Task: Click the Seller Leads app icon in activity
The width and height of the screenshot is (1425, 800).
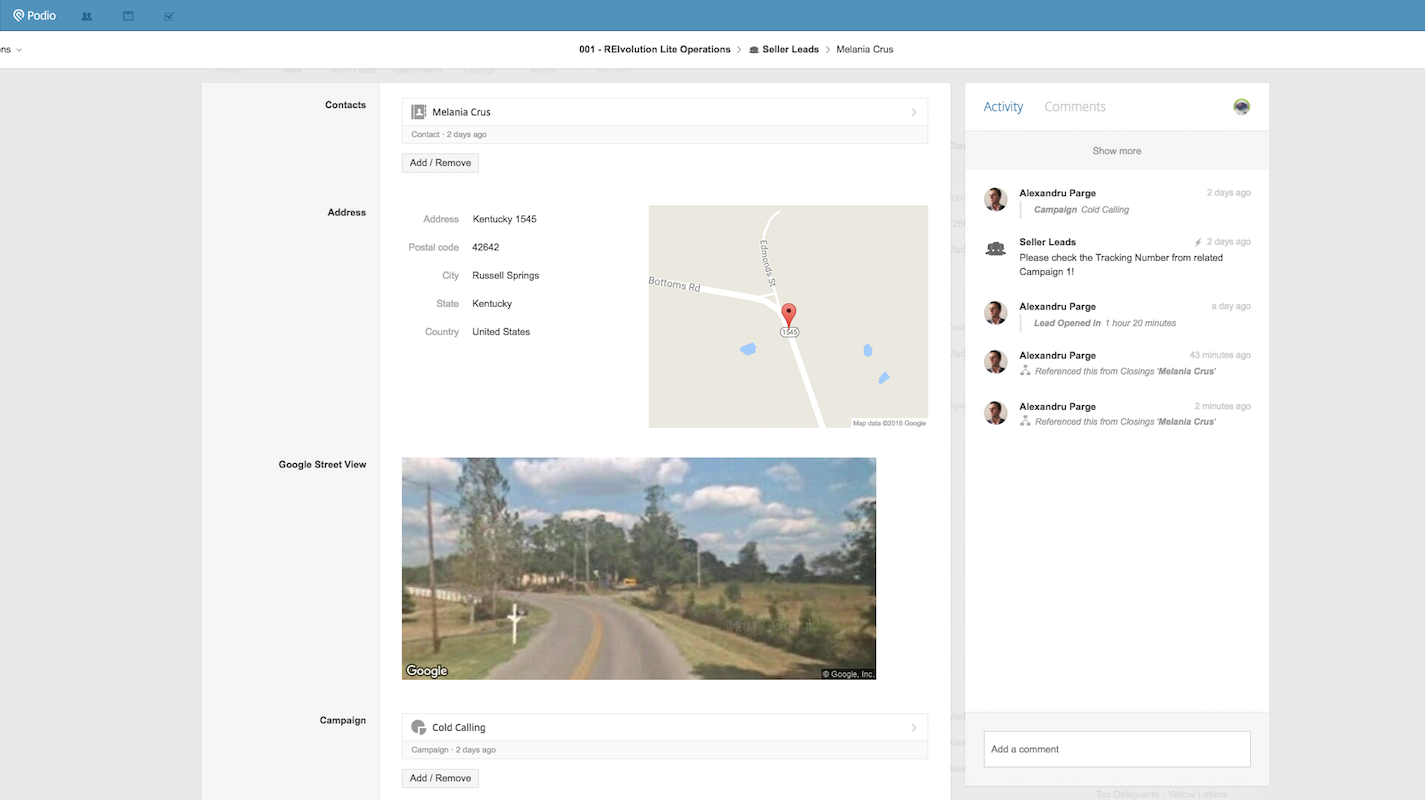Action: (x=995, y=249)
